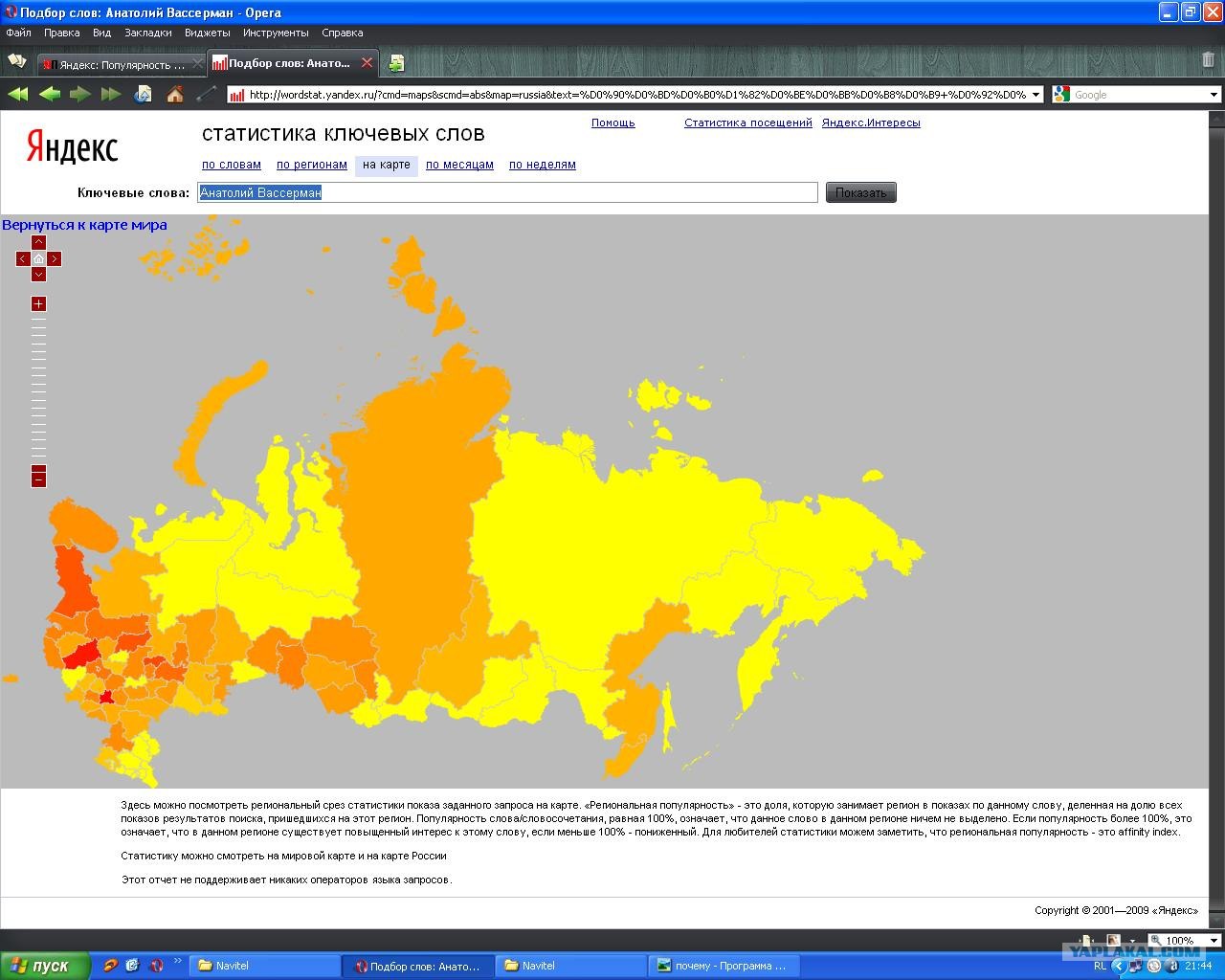Pan the map right with arrow button

click(55, 258)
